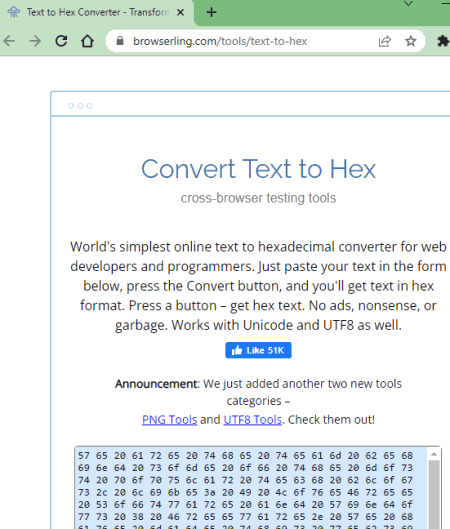Screen dimensions: 450x529
Task: Click the Convert Text to Hex heading
Action: (x=258, y=168)
